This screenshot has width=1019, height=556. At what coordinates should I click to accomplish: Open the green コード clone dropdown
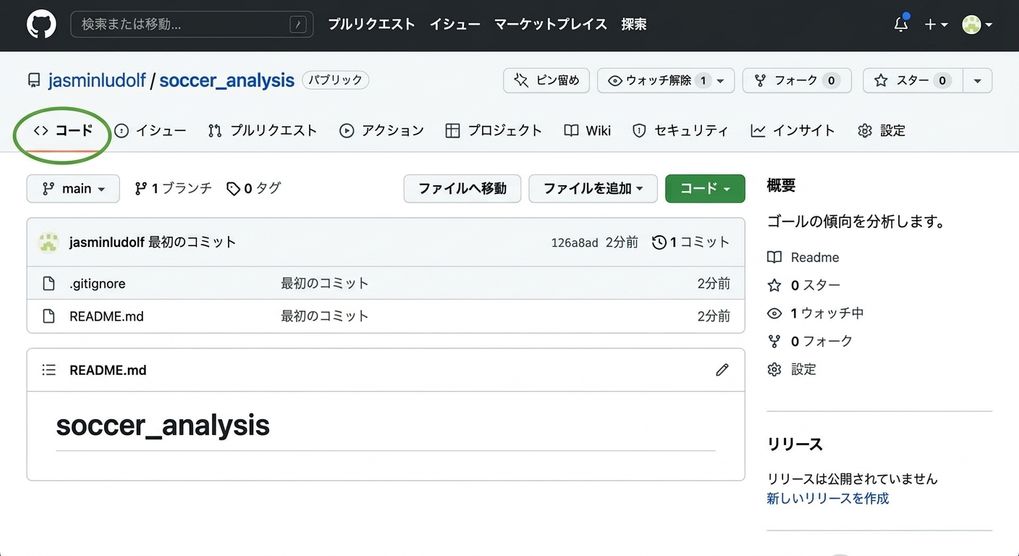coord(705,188)
